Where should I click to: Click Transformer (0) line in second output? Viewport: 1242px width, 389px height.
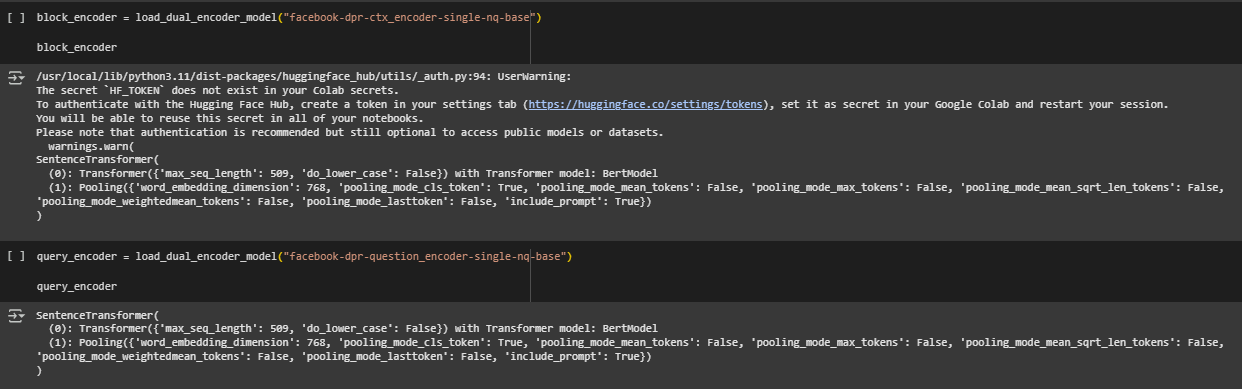click(353, 329)
